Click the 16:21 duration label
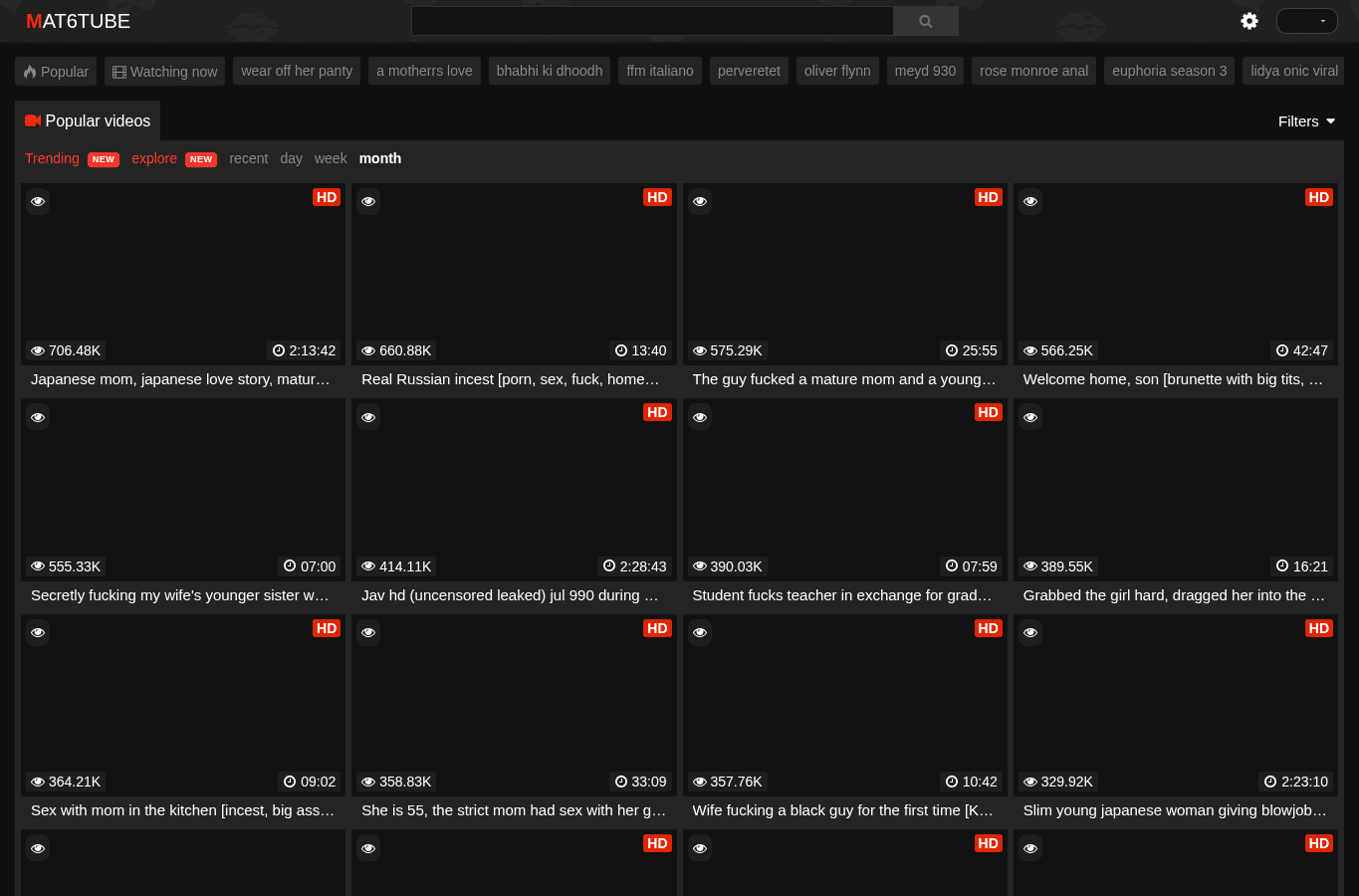This screenshot has width=1359, height=896. coord(1302,566)
